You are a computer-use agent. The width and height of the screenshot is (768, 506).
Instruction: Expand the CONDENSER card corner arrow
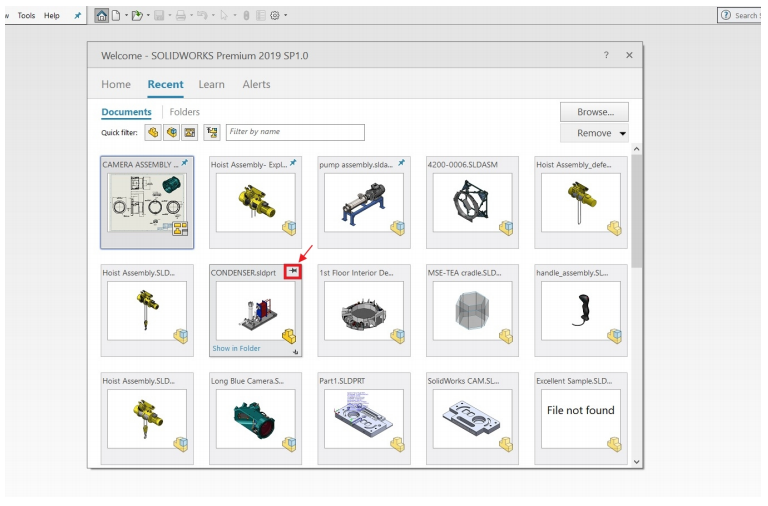coord(296,352)
